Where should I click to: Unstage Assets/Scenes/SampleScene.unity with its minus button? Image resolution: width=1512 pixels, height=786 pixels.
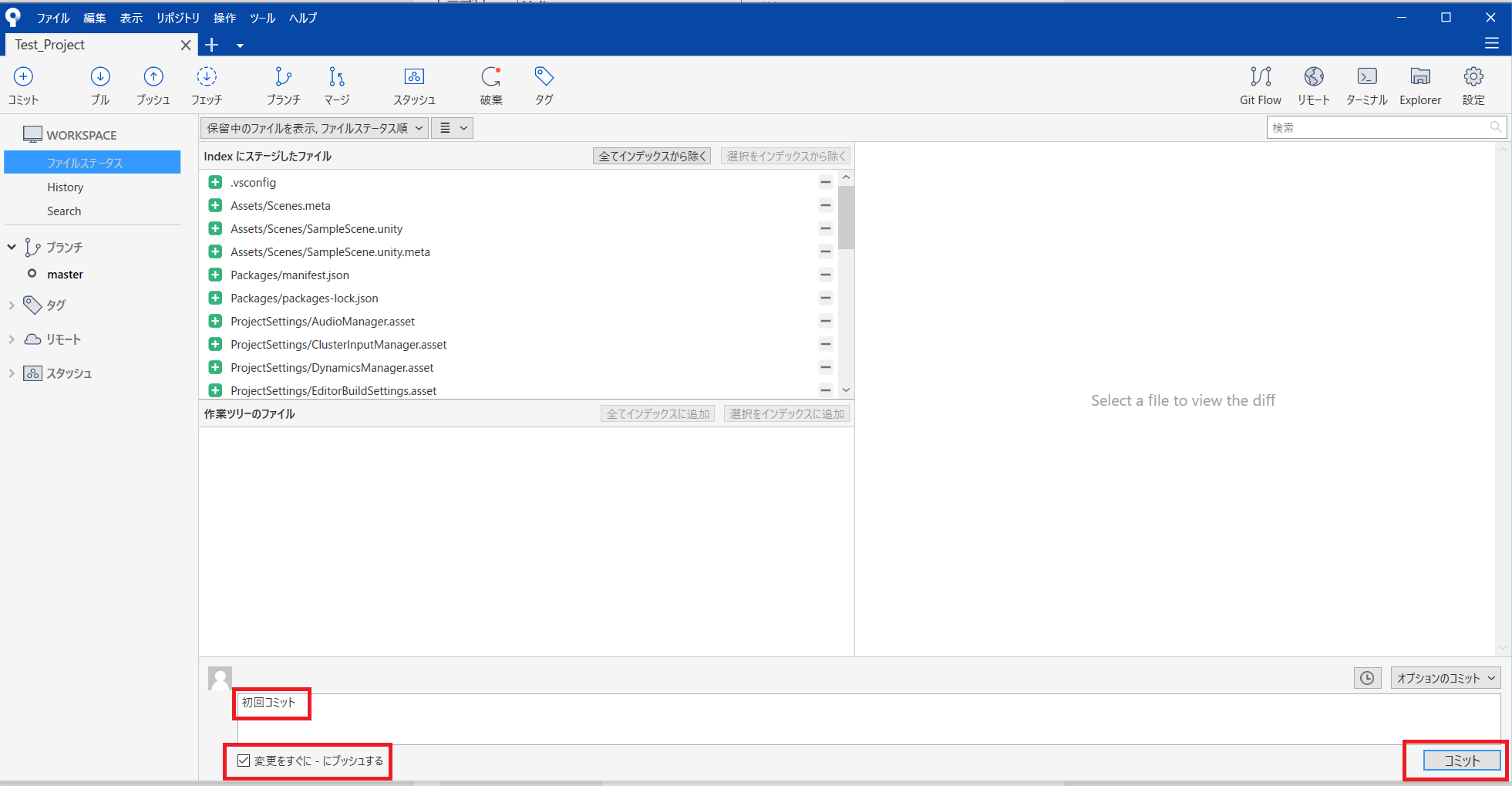point(826,228)
